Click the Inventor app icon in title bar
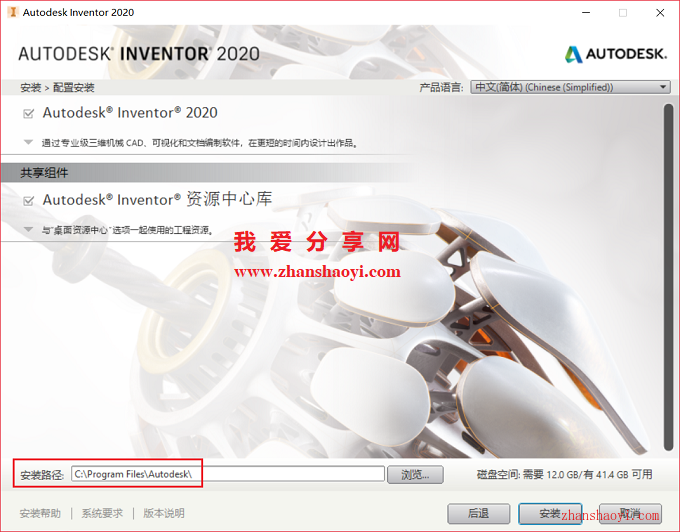The width and height of the screenshot is (680, 532). coord(13,12)
